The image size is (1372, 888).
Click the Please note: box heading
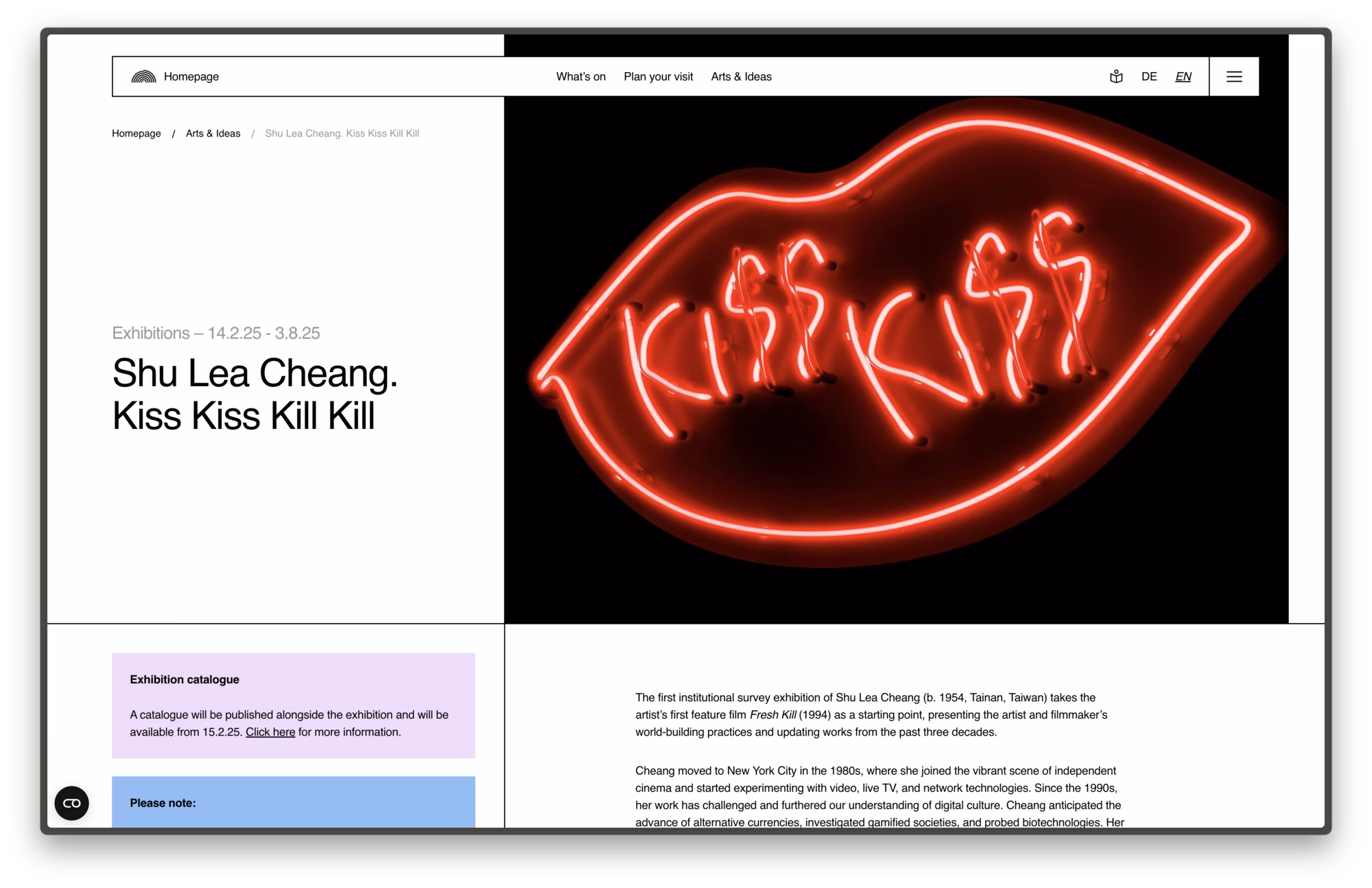click(163, 803)
